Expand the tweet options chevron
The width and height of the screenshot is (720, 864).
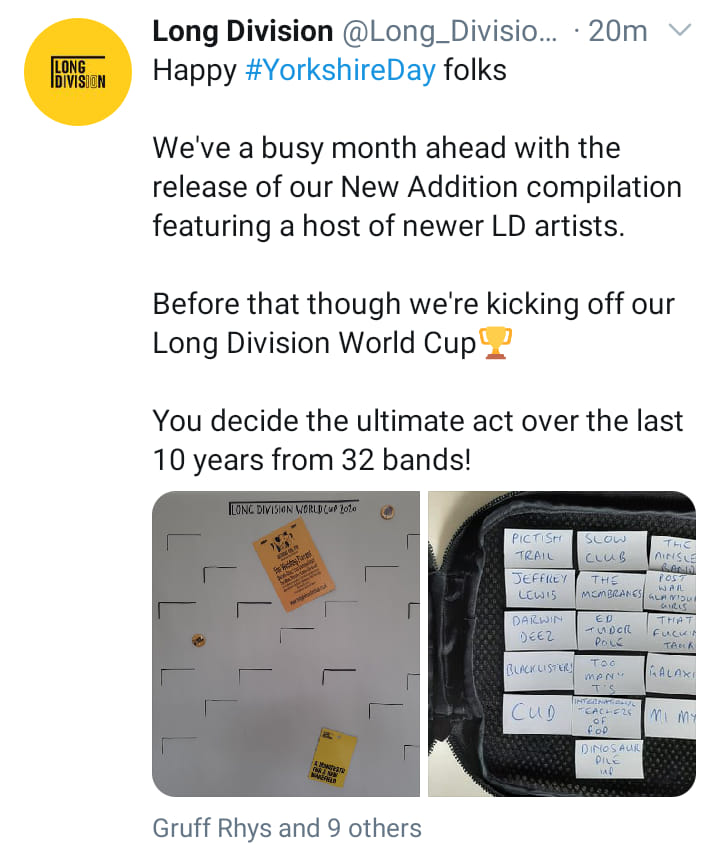tap(679, 31)
